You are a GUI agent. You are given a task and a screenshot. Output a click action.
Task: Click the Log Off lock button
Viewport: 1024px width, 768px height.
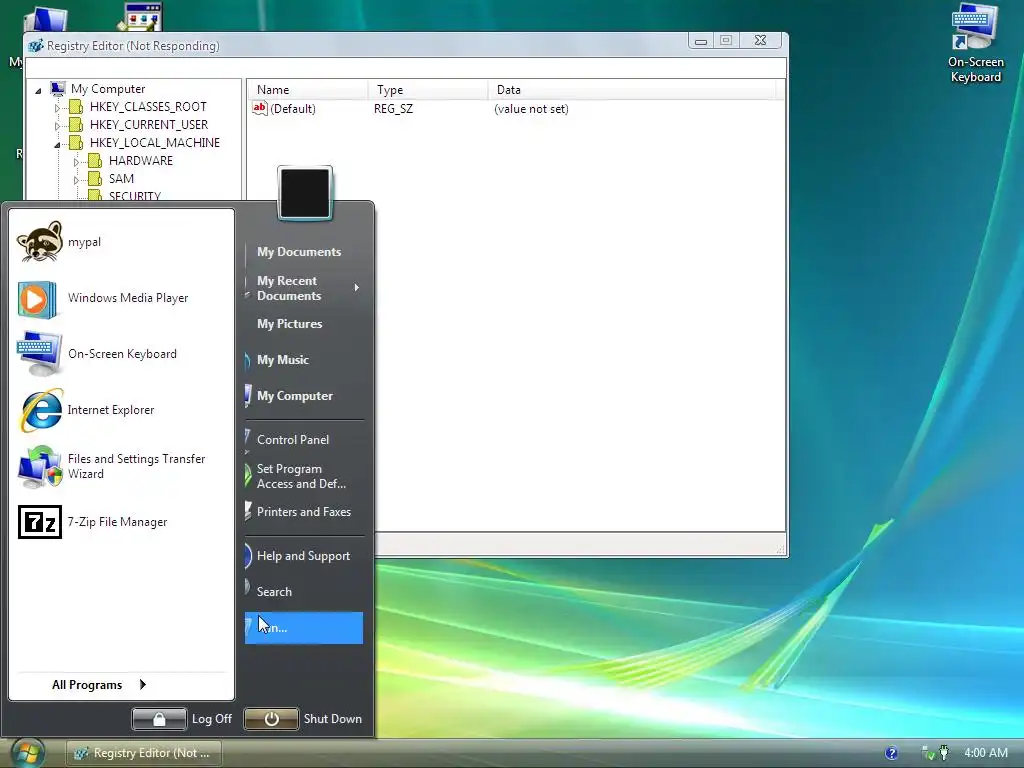[159, 719]
